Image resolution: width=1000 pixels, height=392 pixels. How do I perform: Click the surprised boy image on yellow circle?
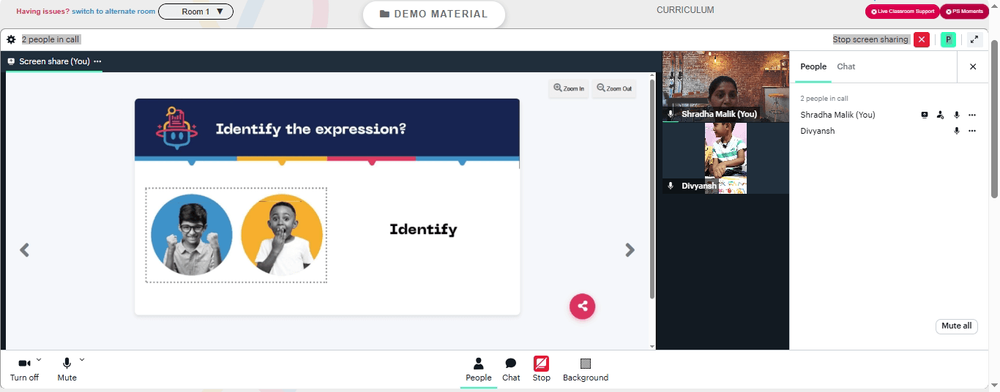(x=282, y=235)
